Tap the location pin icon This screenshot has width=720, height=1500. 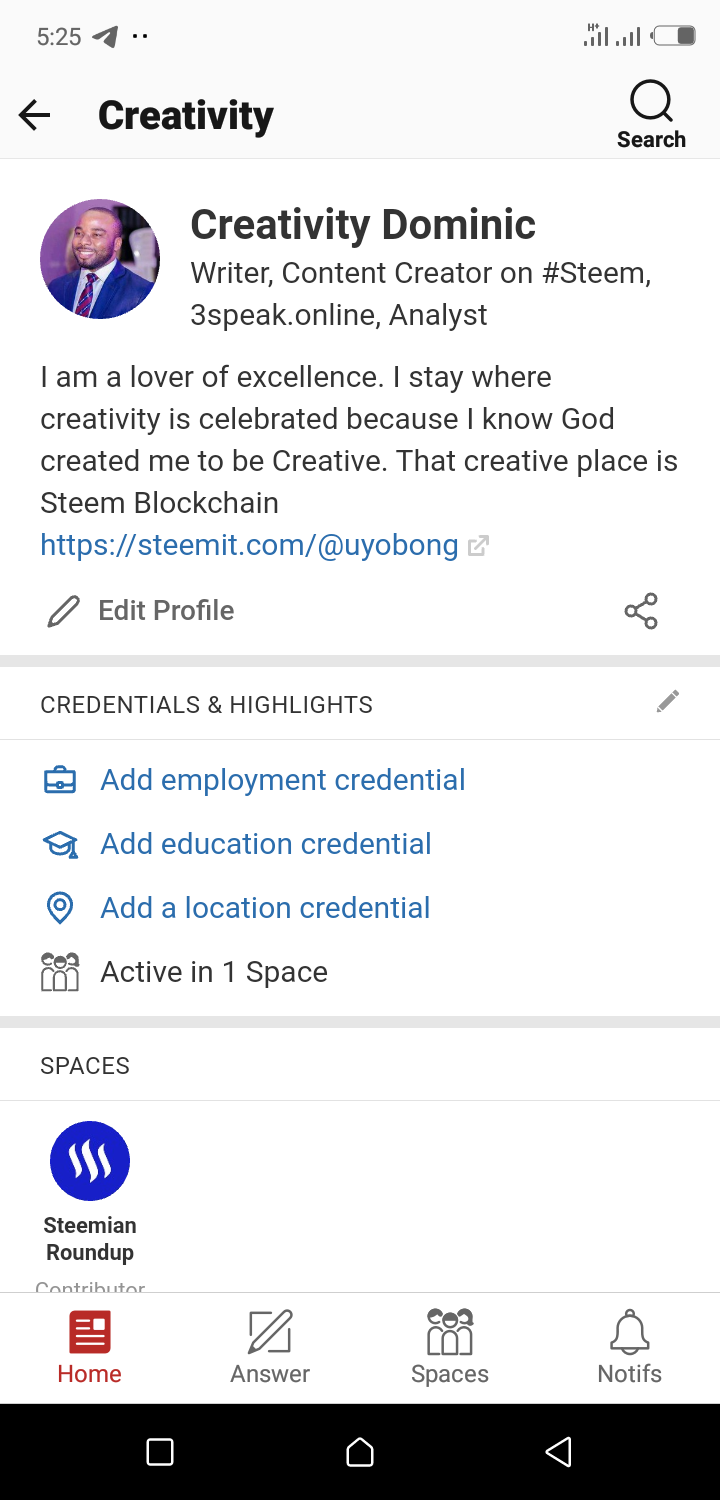click(x=60, y=908)
